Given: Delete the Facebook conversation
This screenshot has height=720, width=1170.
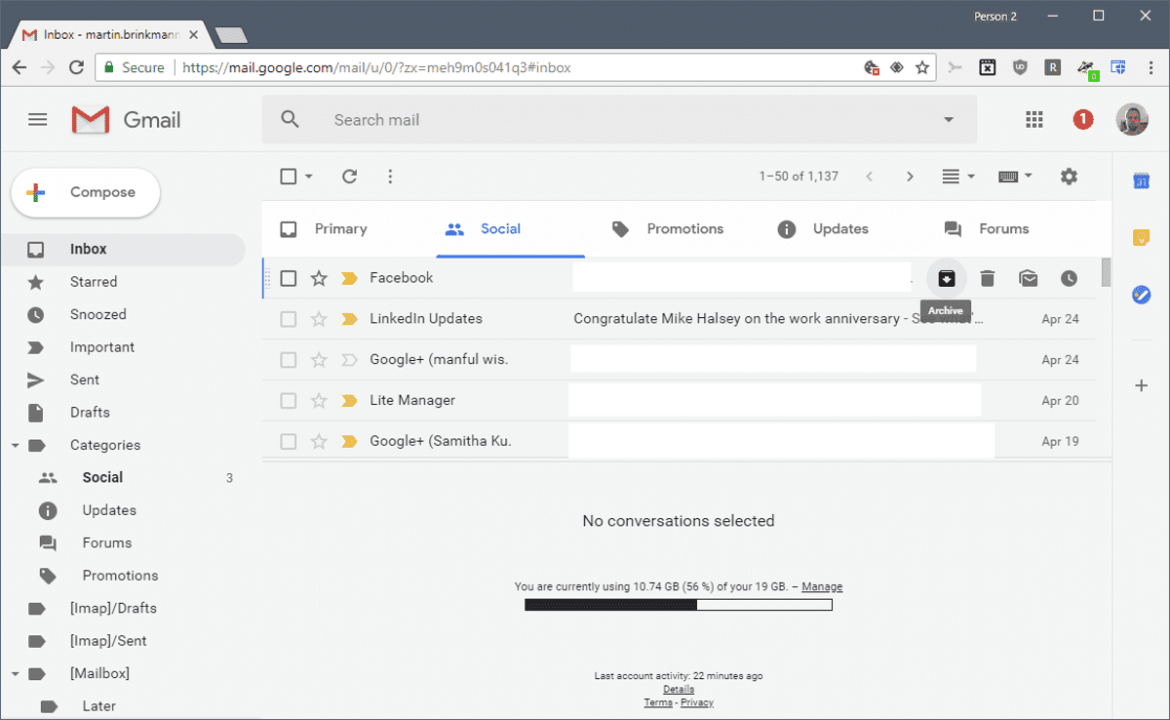Looking at the screenshot, I should [x=987, y=278].
